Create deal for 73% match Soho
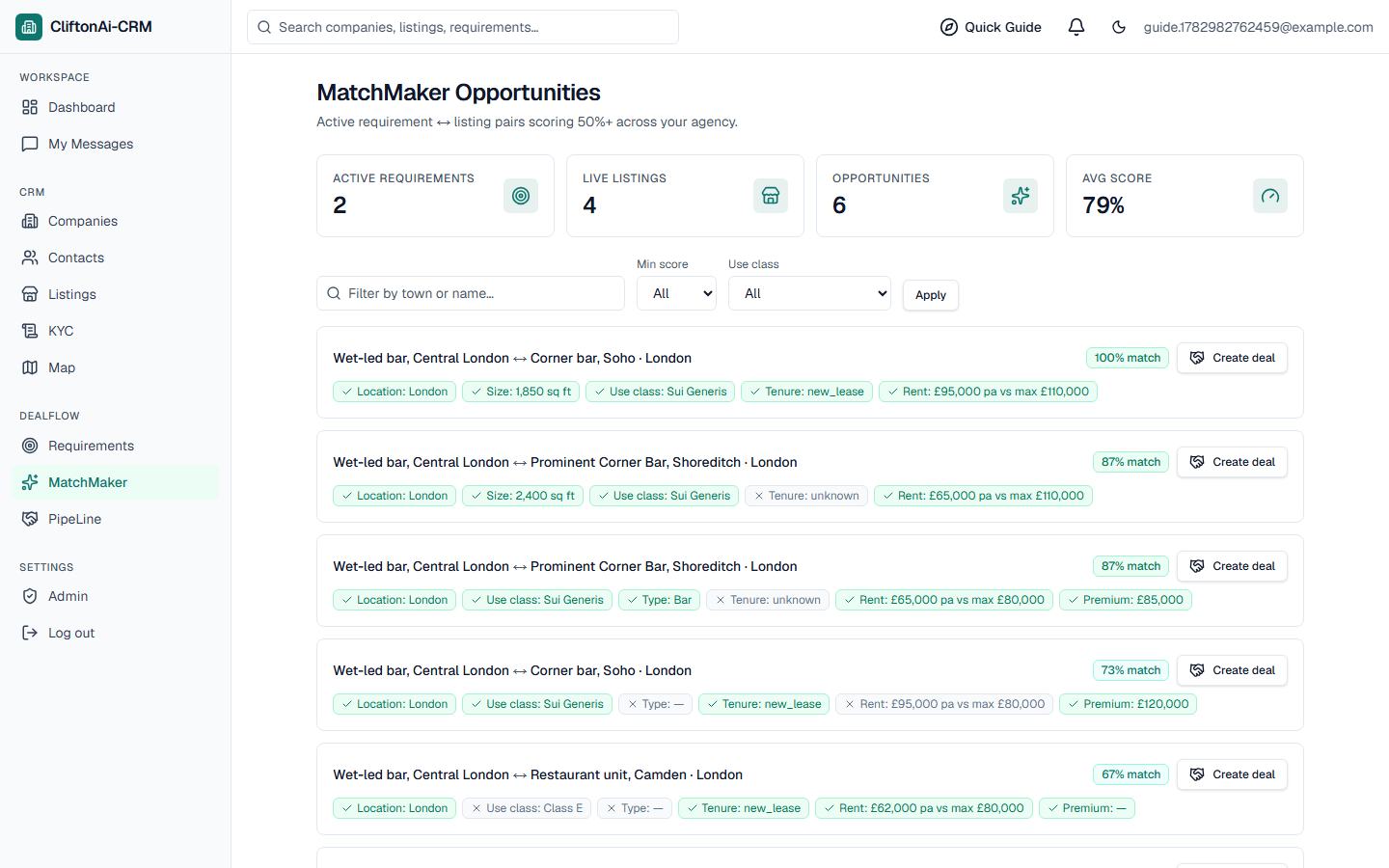 (1232, 670)
